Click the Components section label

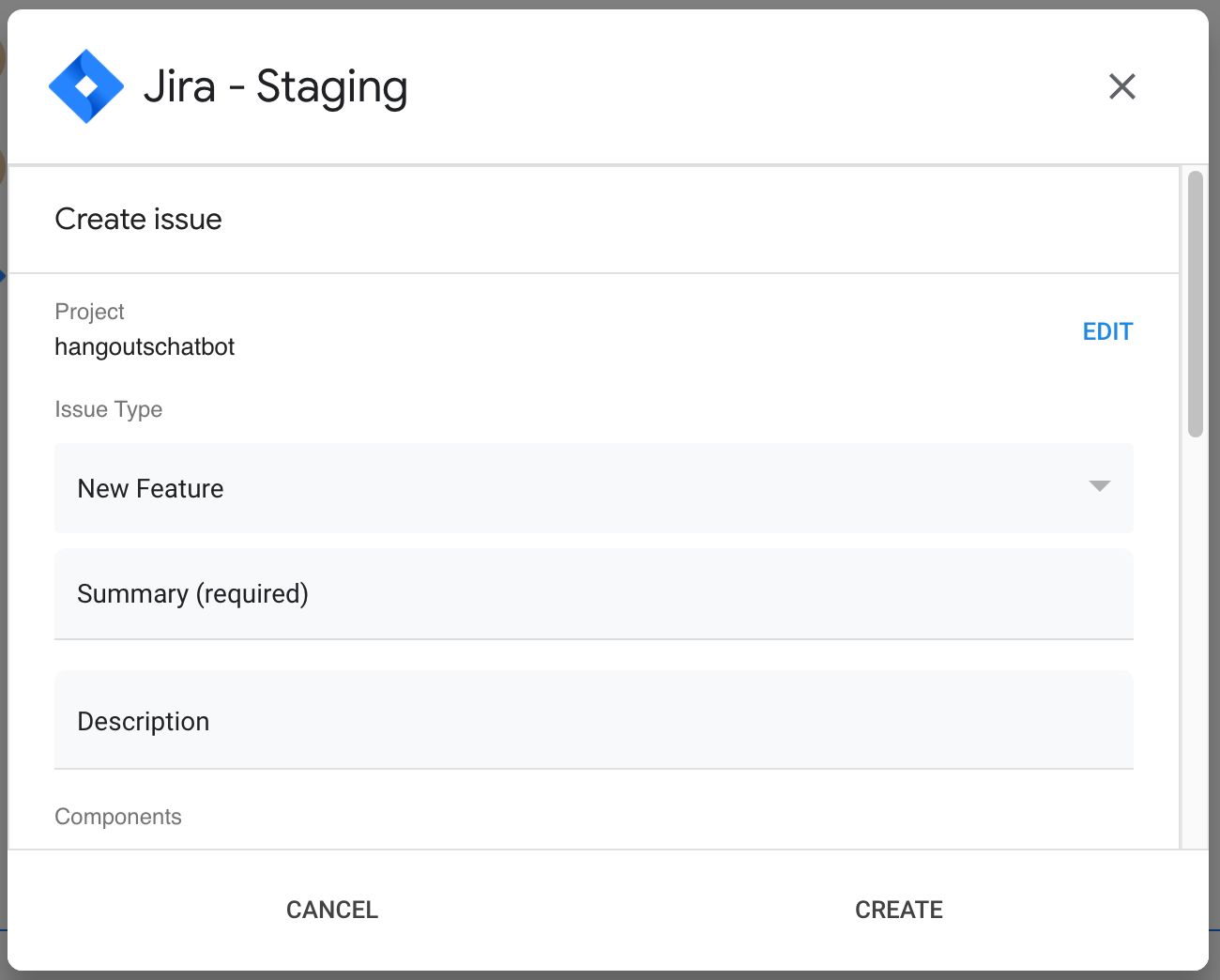point(118,817)
